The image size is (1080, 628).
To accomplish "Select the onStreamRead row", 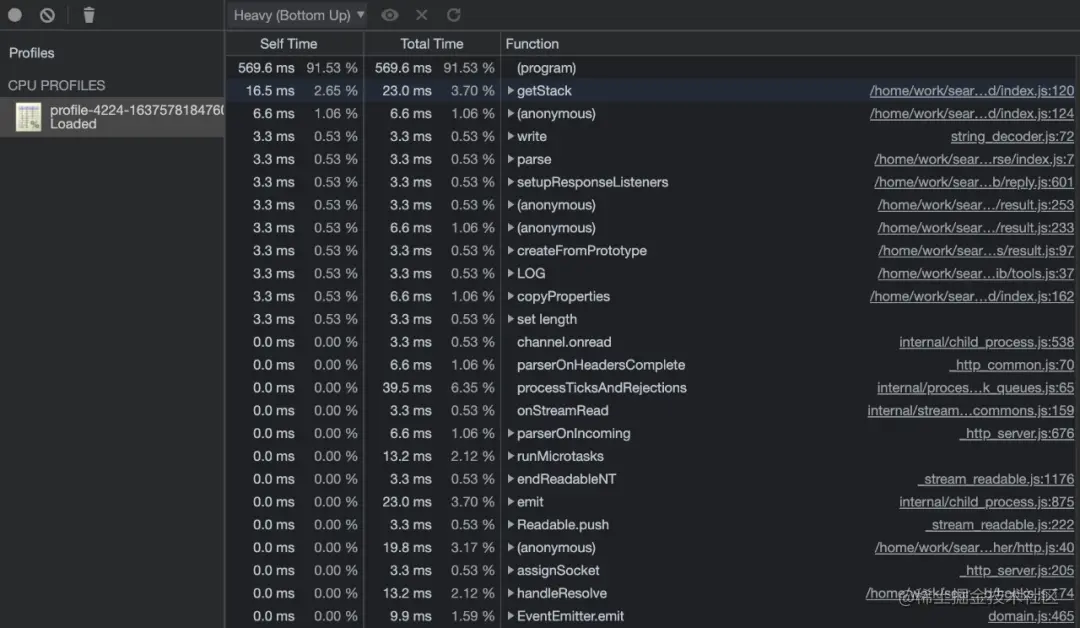I will point(652,410).
